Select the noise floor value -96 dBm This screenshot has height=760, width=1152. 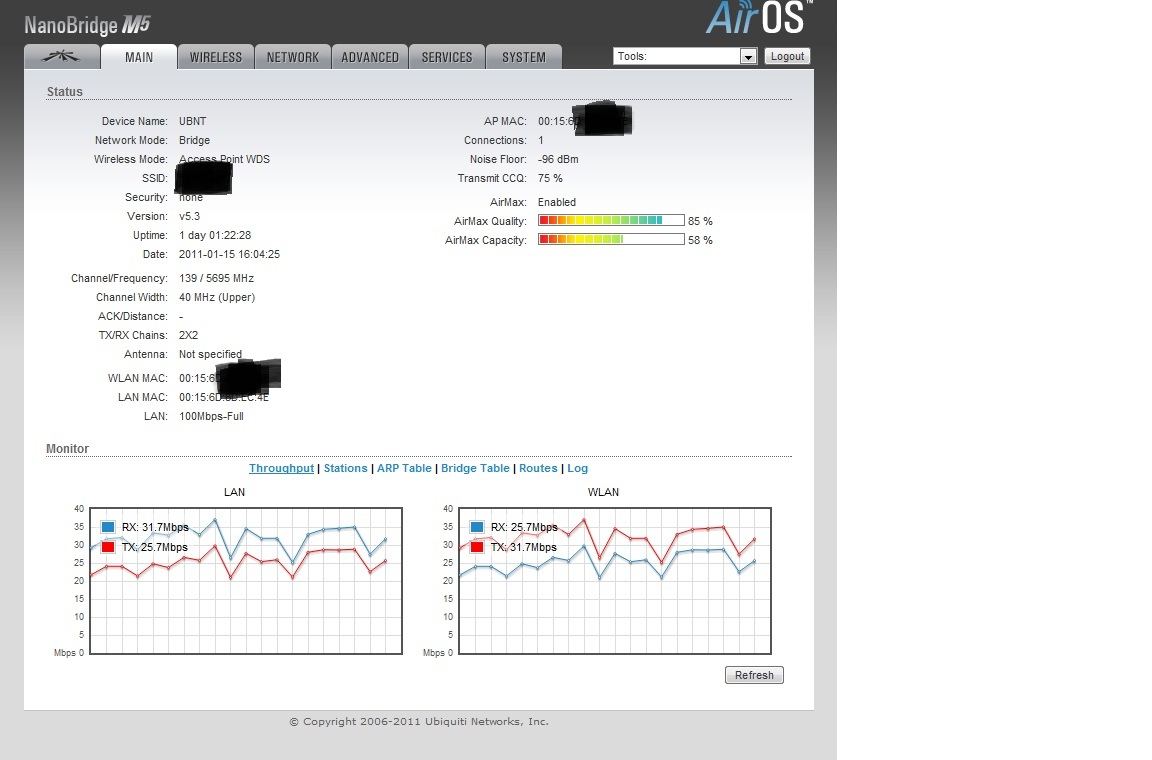[x=558, y=159]
